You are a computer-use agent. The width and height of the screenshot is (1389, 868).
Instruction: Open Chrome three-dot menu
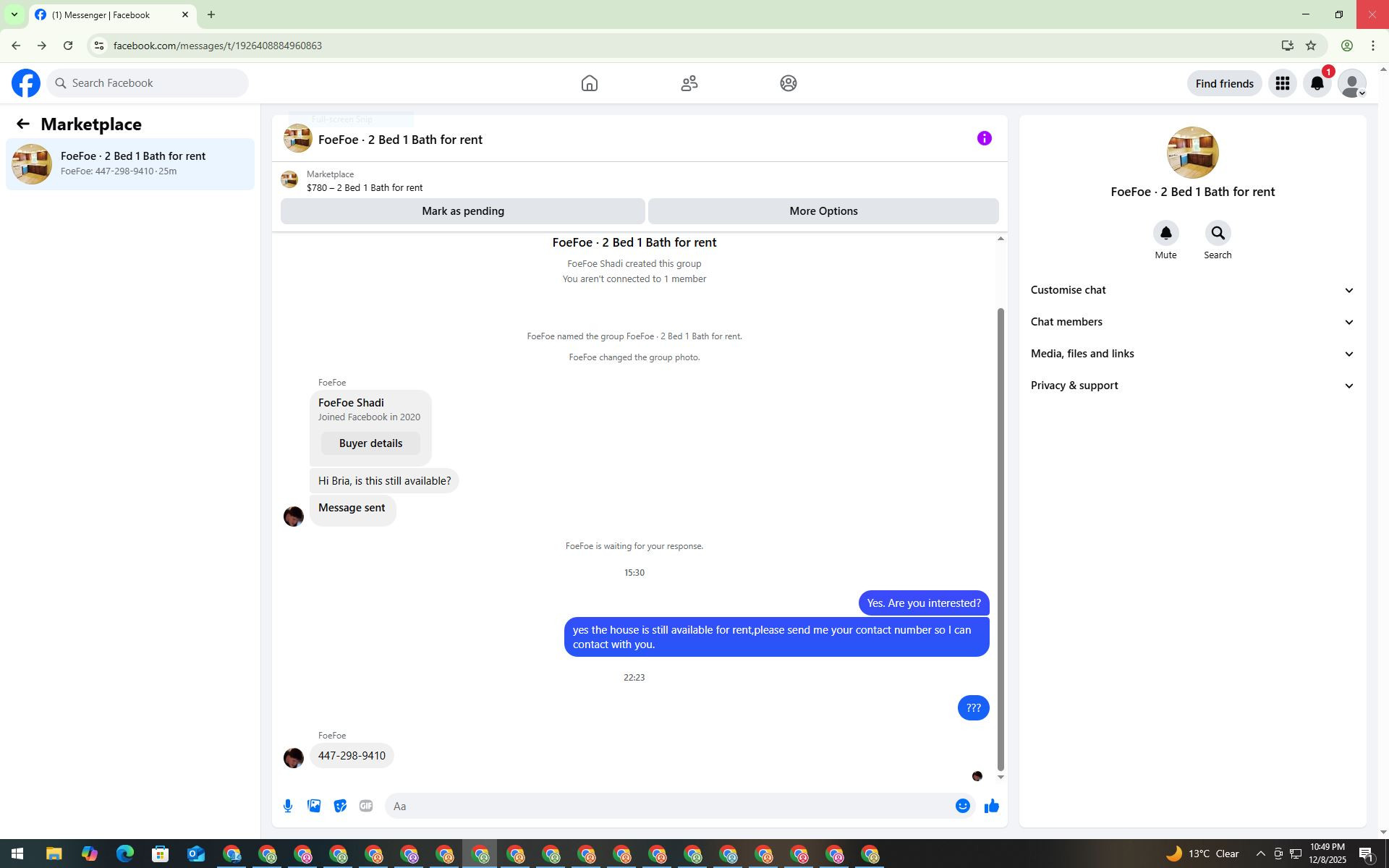[1373, 46]
